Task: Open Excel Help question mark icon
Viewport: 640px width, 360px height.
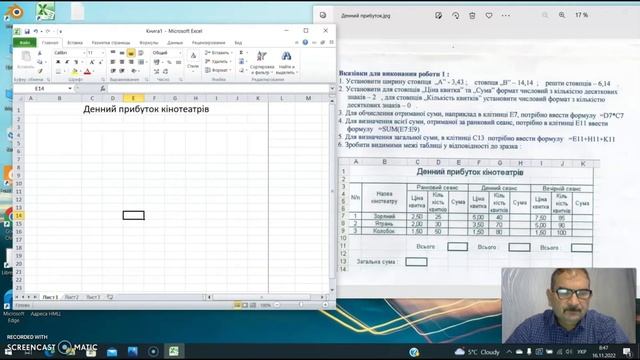Action: (305, 42)
